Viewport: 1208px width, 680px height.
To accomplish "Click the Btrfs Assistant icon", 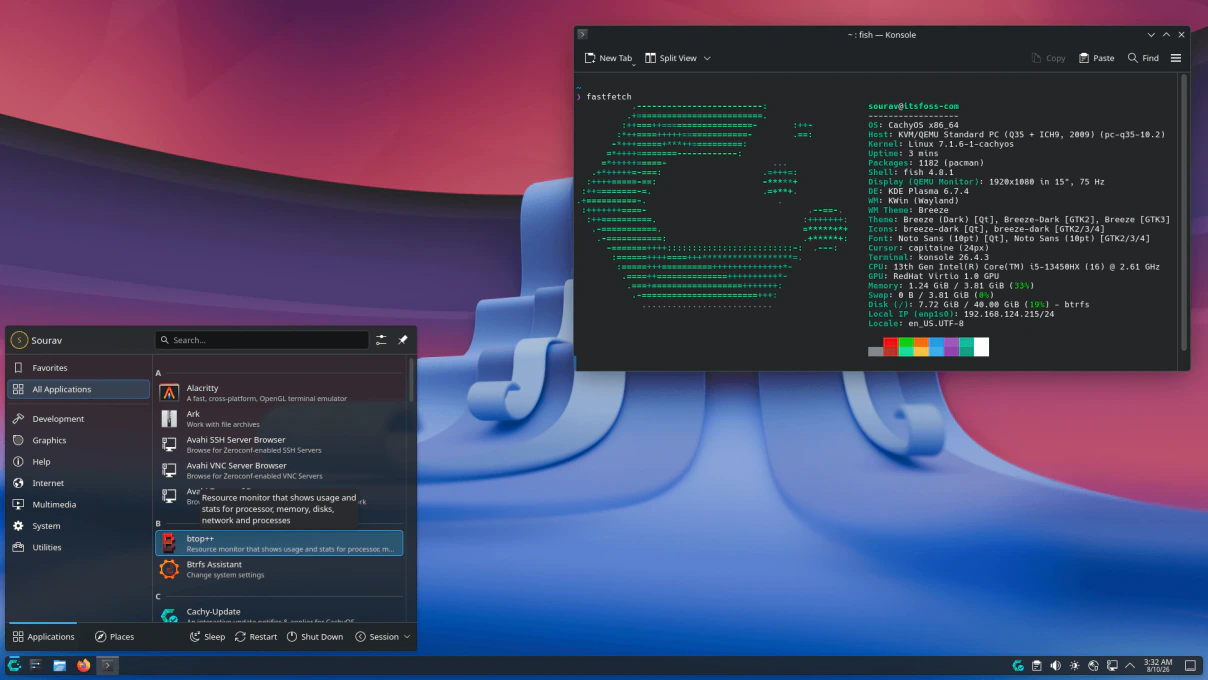I will coord(169,569).
